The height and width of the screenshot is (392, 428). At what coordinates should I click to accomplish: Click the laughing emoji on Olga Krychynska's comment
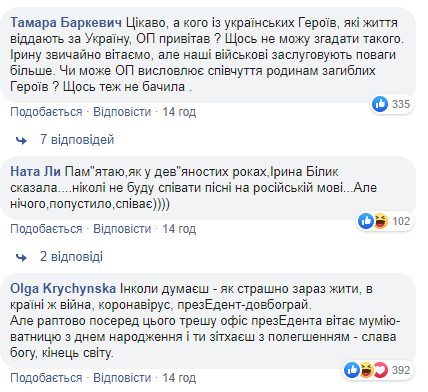pyautogui.click(x=366, y=370)
